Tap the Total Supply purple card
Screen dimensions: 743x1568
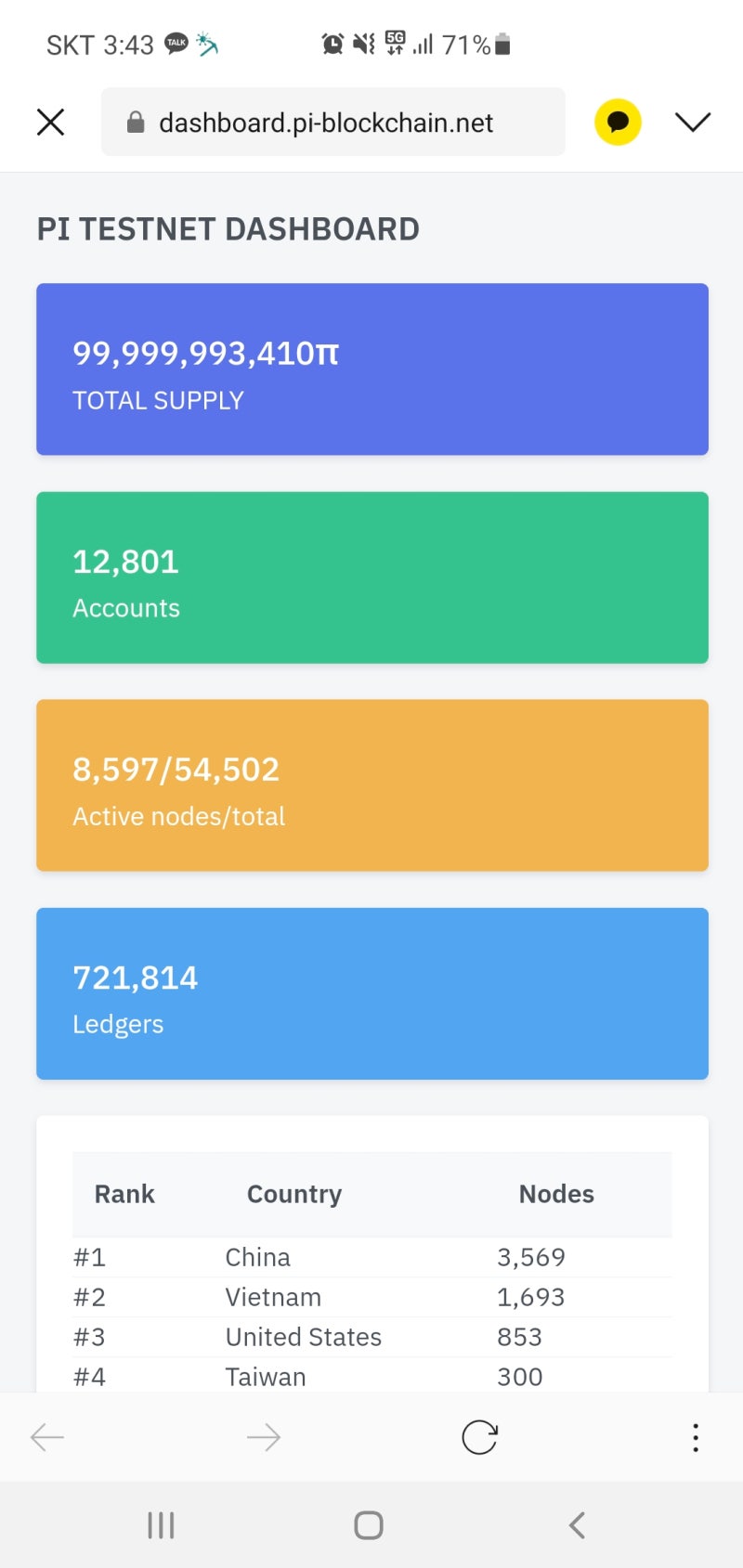point(371,369)
